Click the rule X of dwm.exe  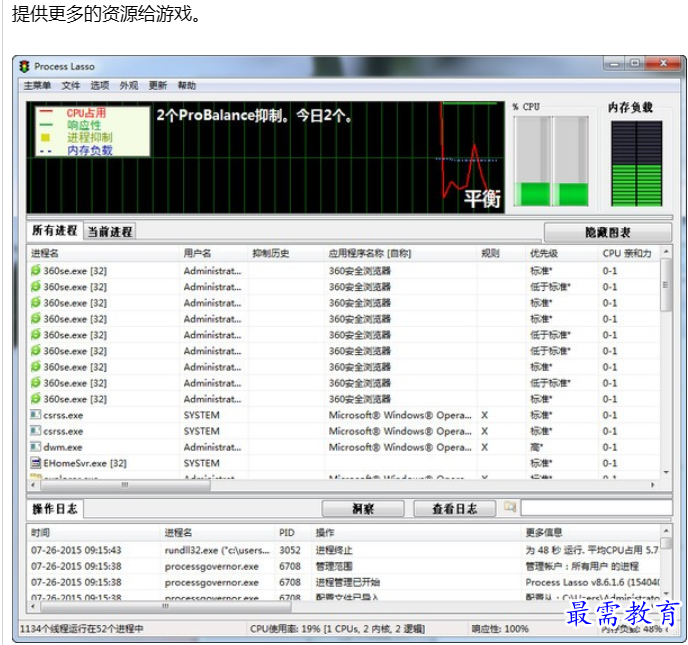click(x=484, y=447)
